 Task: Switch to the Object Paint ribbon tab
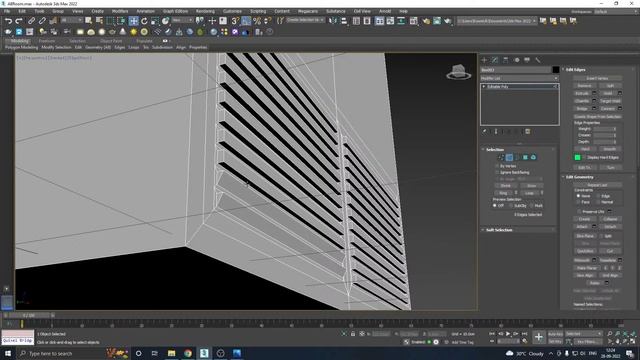pos(111,41)
